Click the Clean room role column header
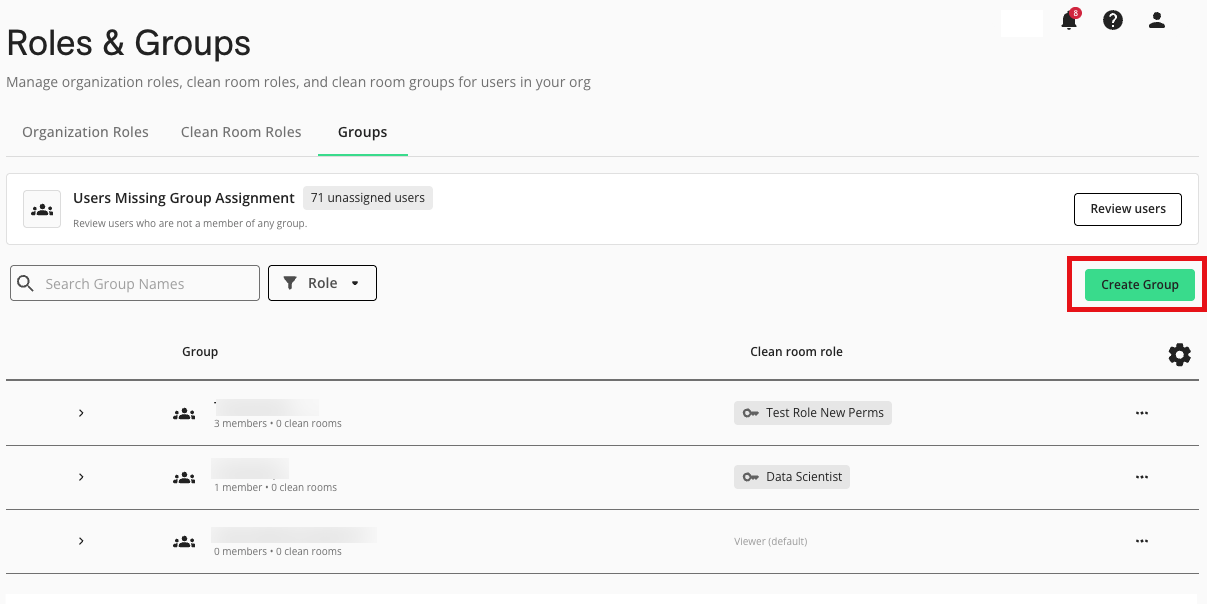This screenshot has width=1209, height=604. click(x=796, y=352)
